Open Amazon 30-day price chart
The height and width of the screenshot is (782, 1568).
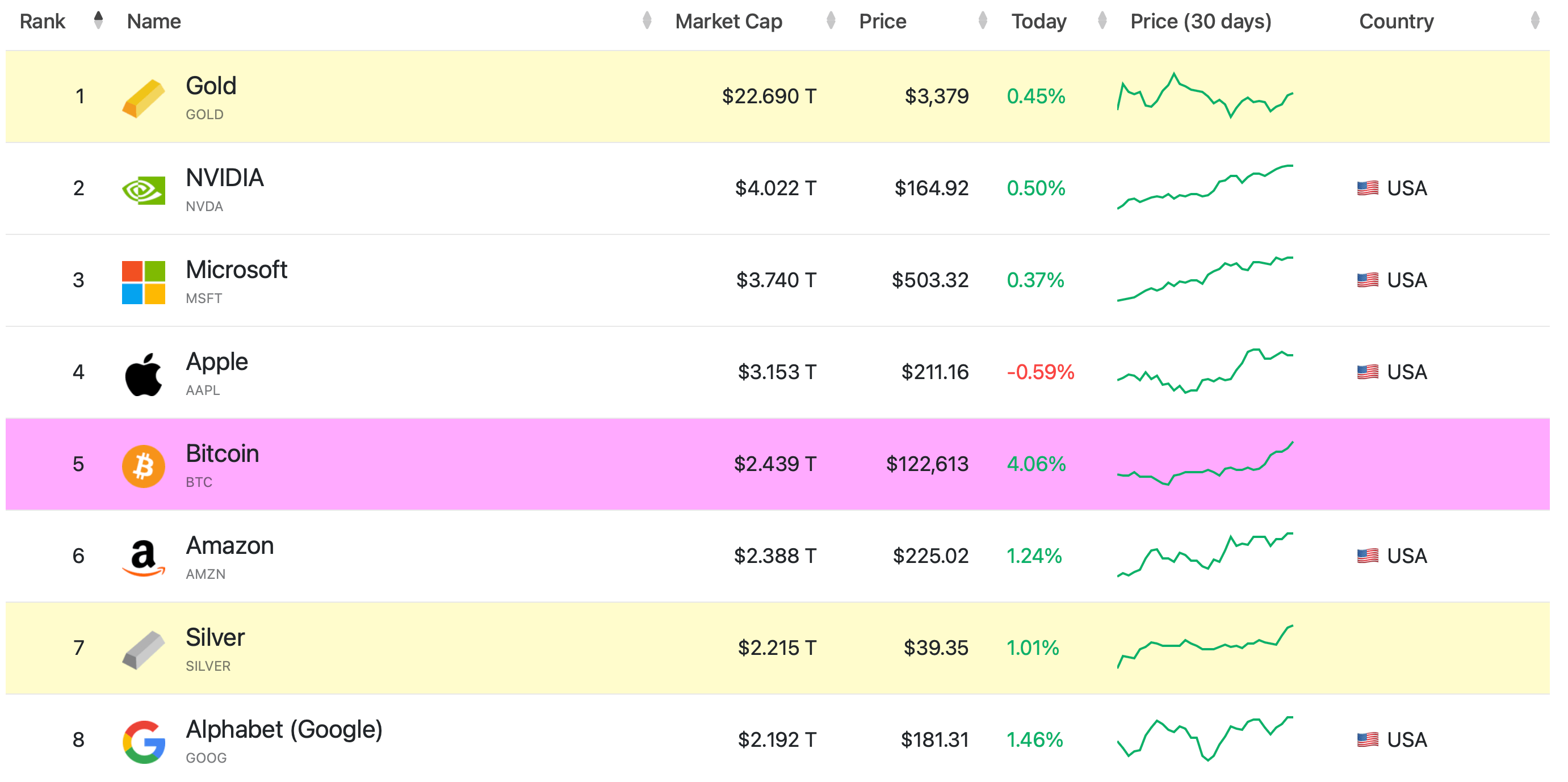click(1205, 554)
